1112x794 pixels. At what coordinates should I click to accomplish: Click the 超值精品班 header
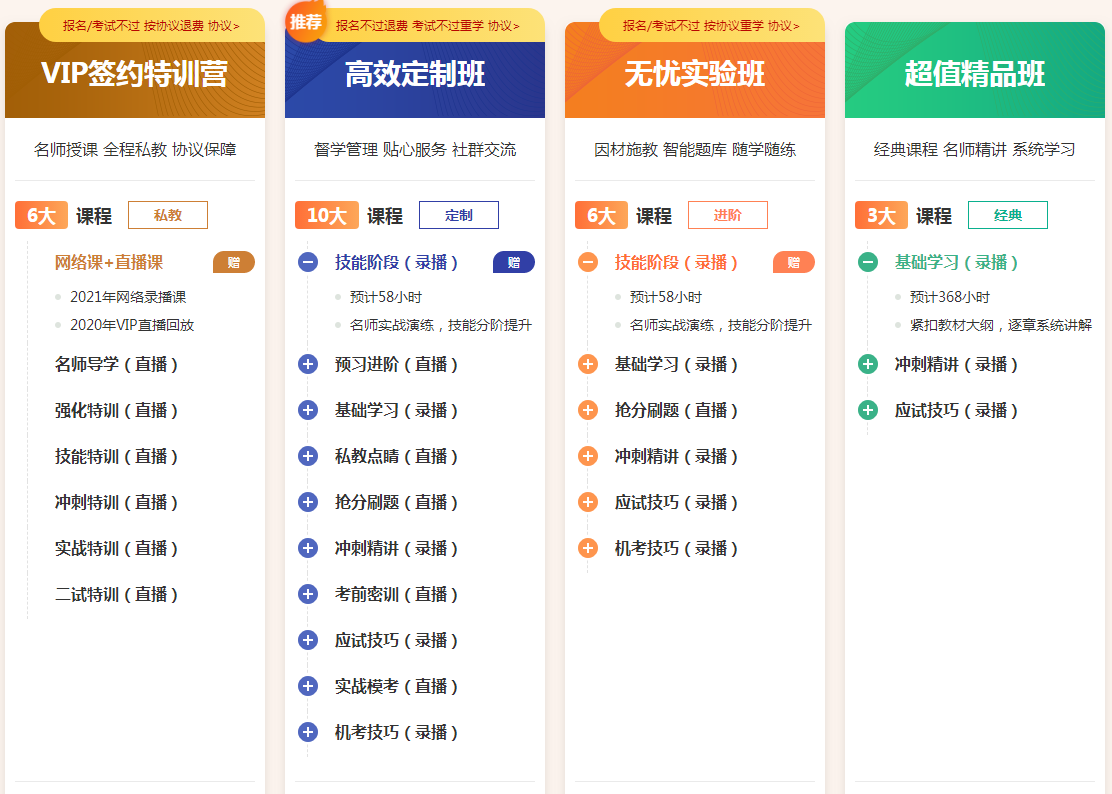[x=975, y=72]
